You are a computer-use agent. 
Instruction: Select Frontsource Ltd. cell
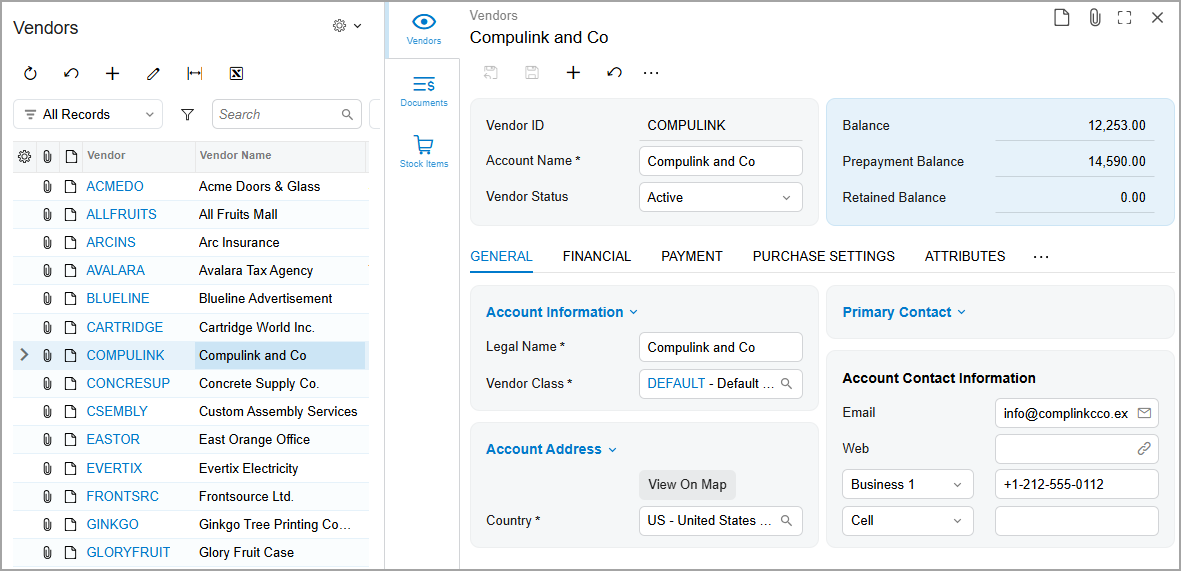tap(280, 496)
